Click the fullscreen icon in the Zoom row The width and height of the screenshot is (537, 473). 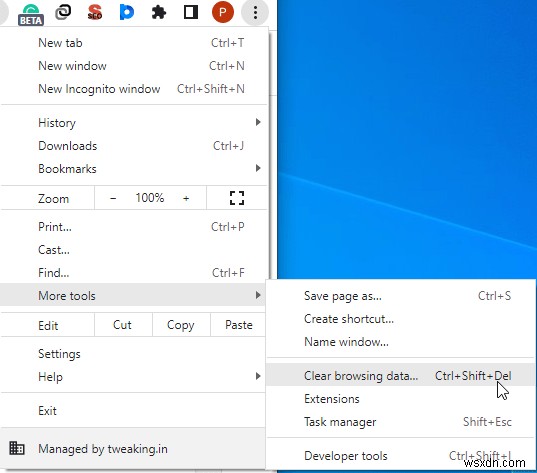pyautogui.click(x=237, y=198)
